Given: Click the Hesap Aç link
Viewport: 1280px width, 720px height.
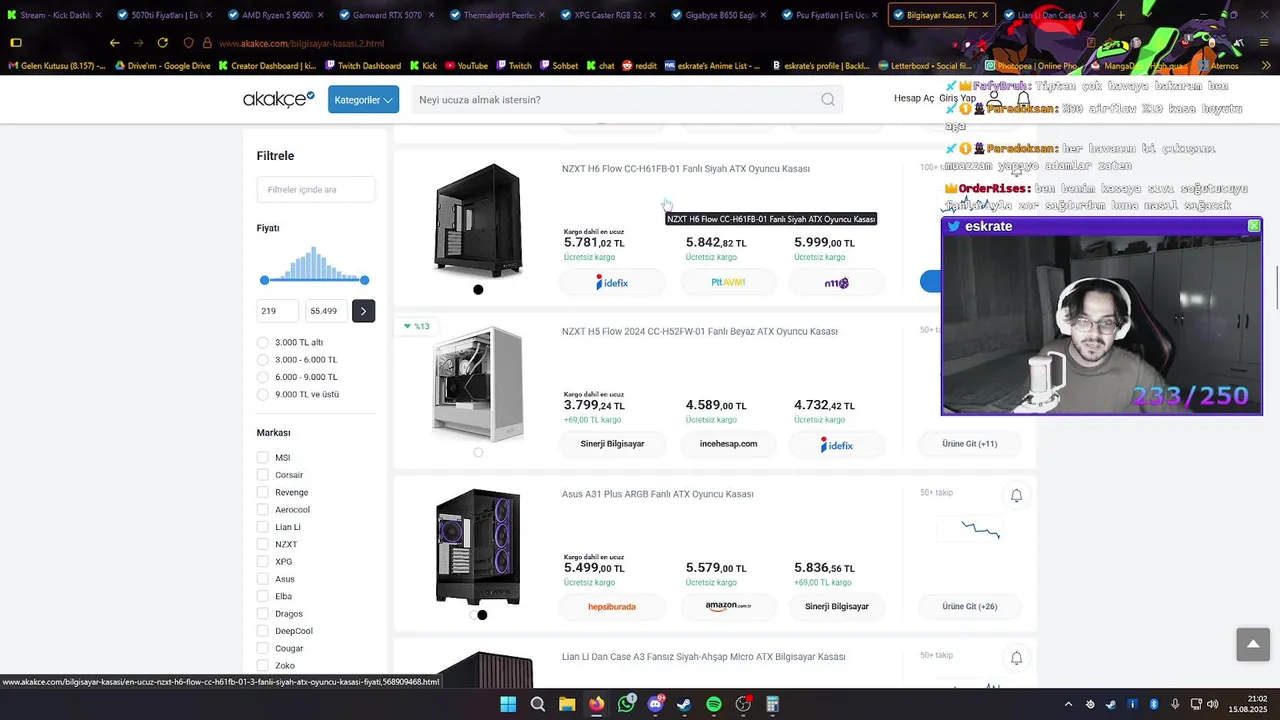Looking at the screenshot, I should pos(913,99).
